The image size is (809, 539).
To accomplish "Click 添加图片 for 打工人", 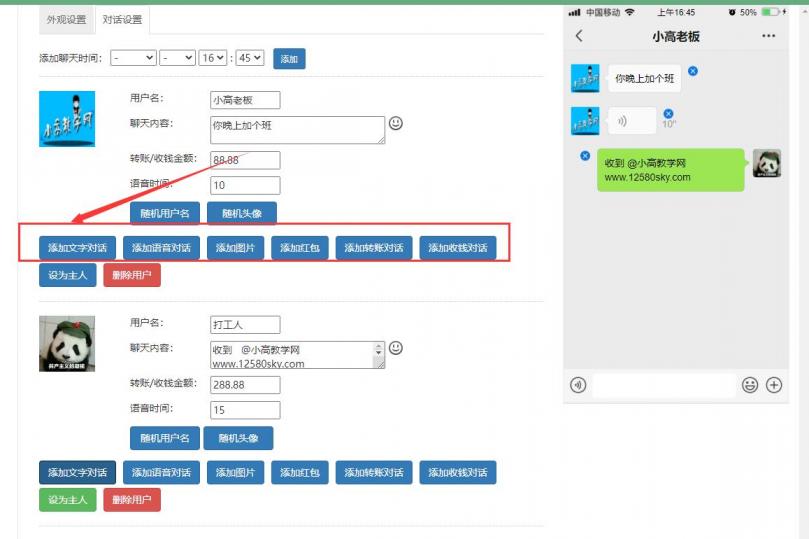I will pyautogui.click(x=235, y=472).
